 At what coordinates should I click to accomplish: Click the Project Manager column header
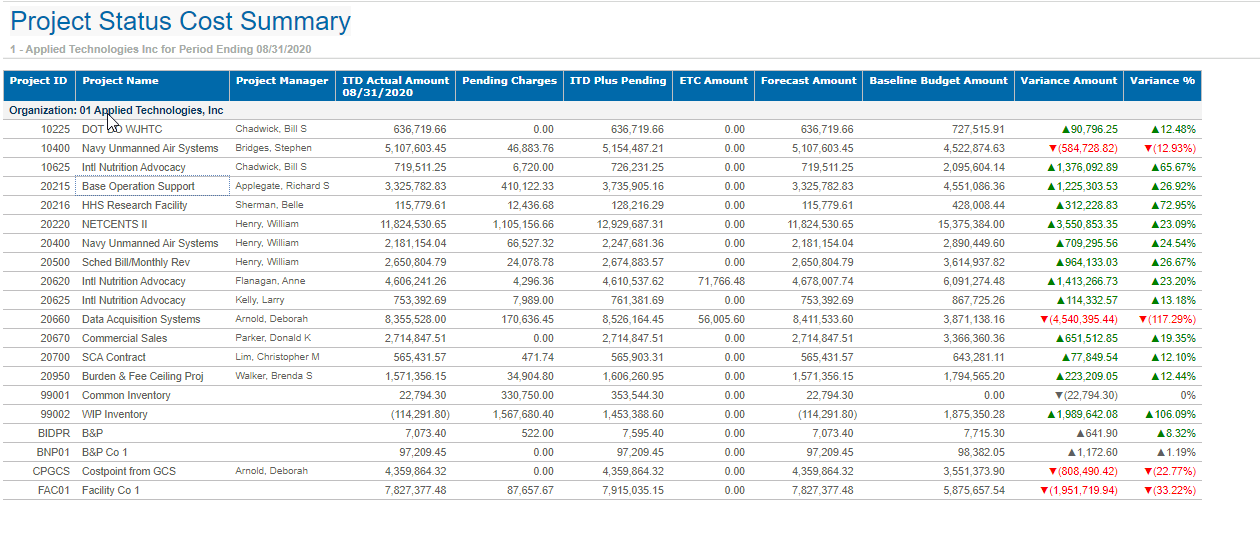pyautogui.click(x=282, y=81)
